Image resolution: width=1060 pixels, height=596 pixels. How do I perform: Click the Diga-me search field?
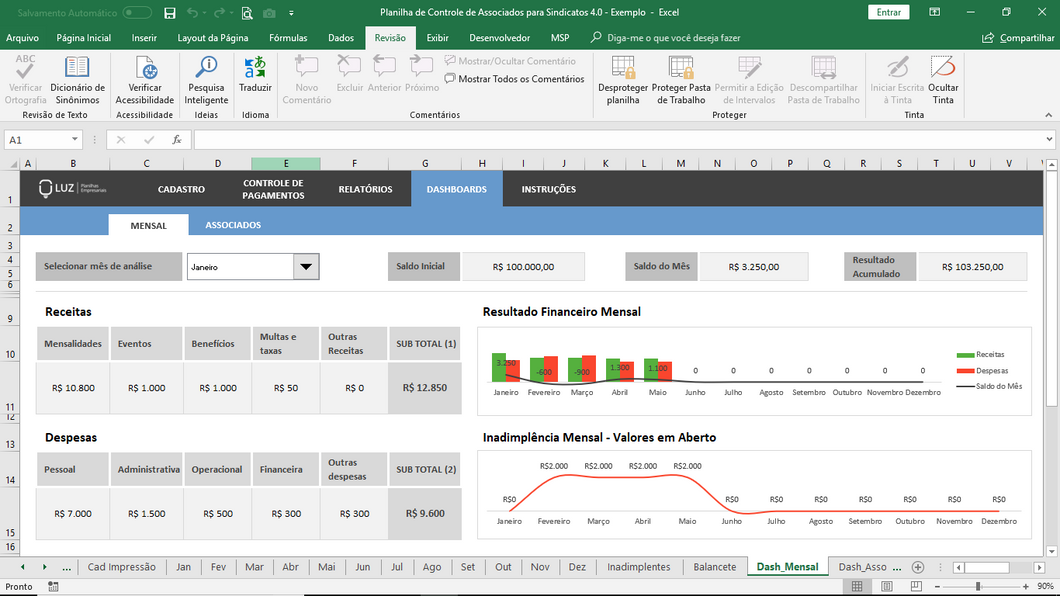pos(673,37)
